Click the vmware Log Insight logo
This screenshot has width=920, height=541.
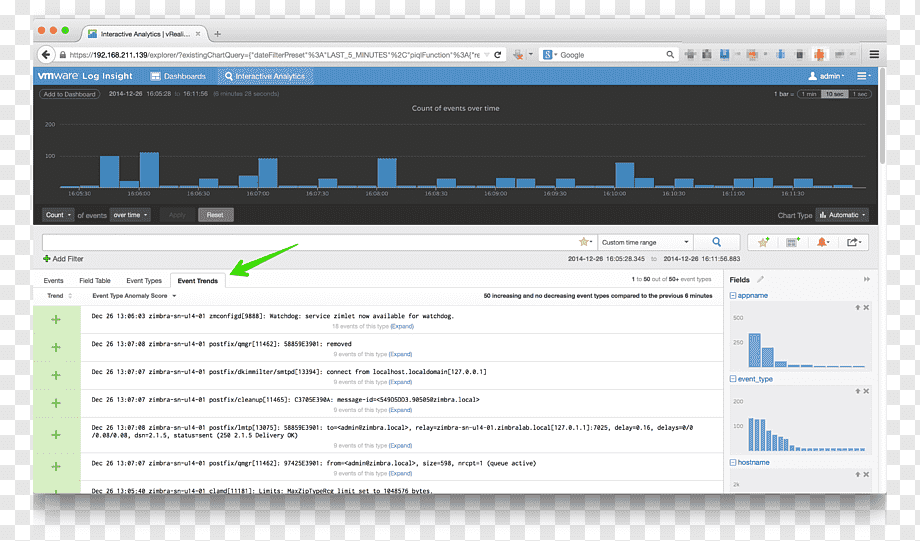tap(85, 76)
